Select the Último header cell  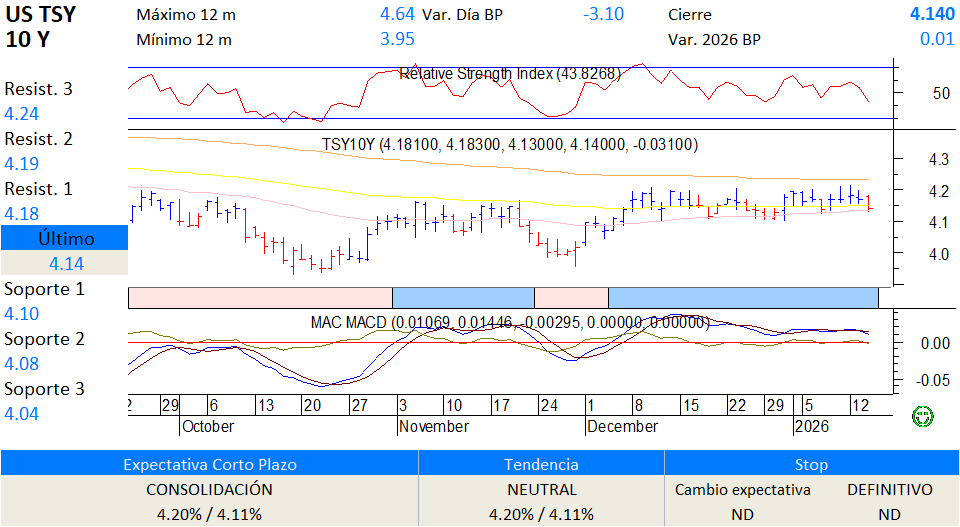tap(65, 238)
